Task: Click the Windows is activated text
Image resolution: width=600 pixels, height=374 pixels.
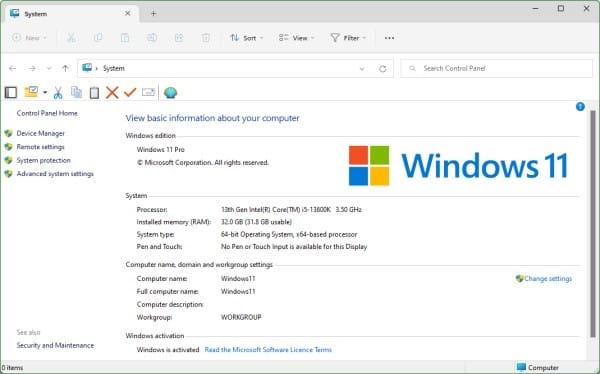Action: click(x=168, y=350)
